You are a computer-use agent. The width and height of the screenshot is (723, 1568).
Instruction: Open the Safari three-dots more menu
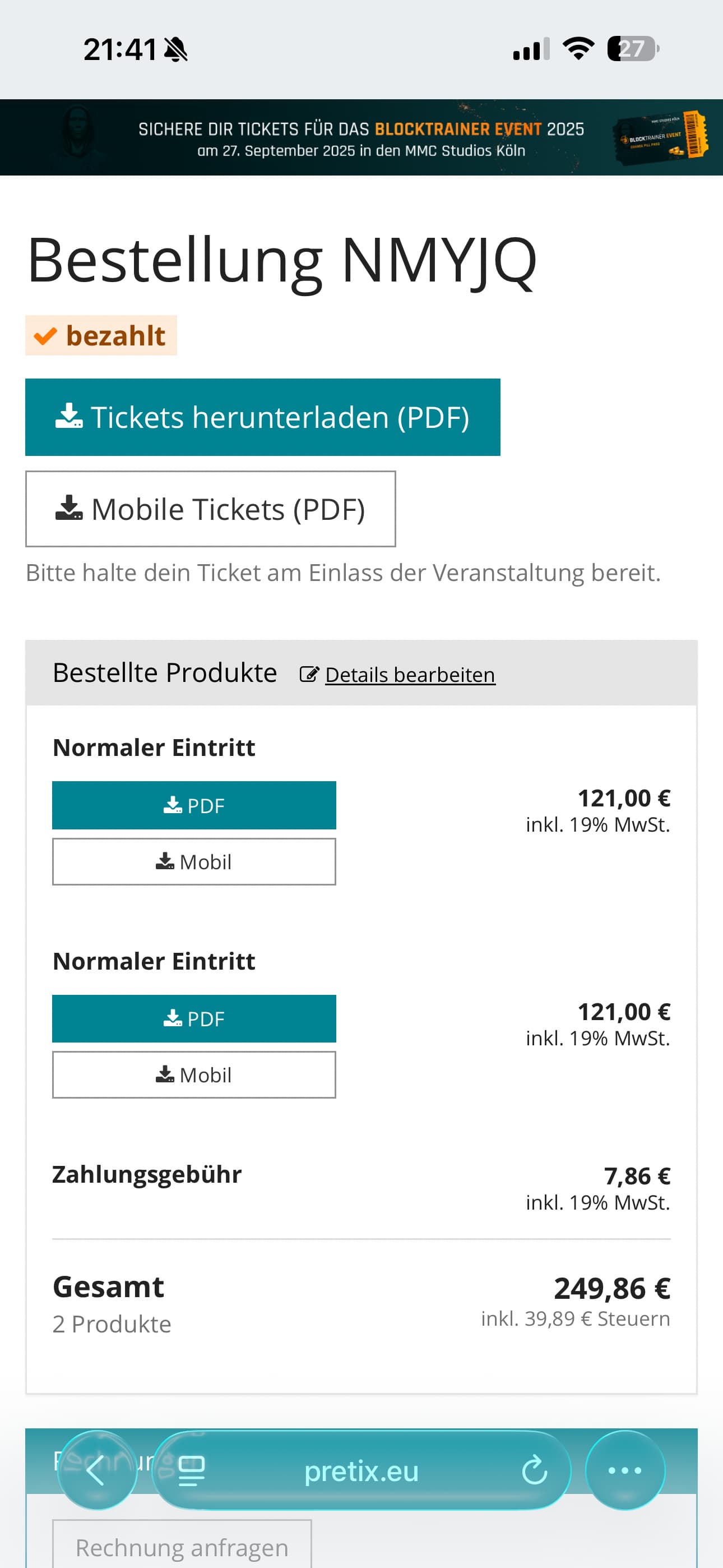(625, 1469)
